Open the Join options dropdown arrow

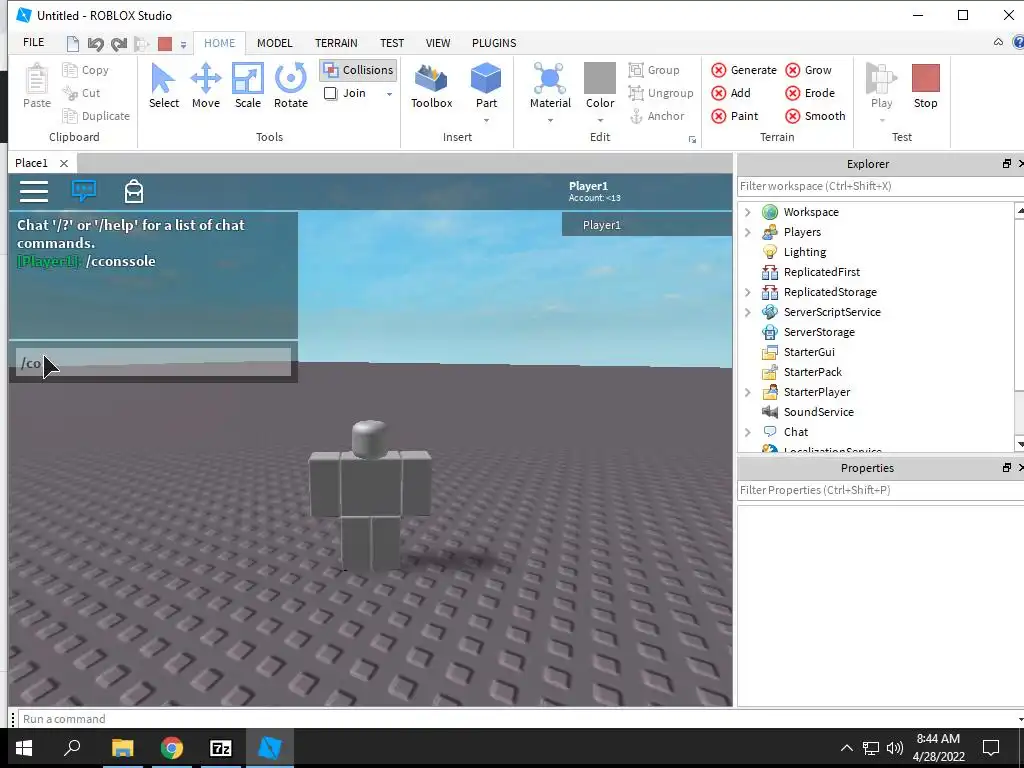click(x=389, y=94)
